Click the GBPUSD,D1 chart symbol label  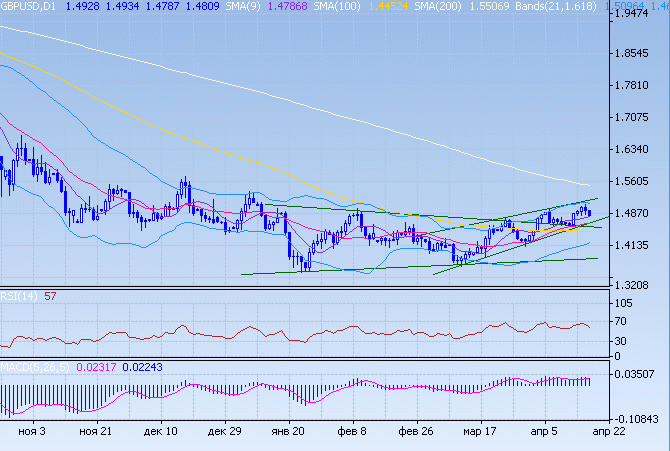(30, 9)
